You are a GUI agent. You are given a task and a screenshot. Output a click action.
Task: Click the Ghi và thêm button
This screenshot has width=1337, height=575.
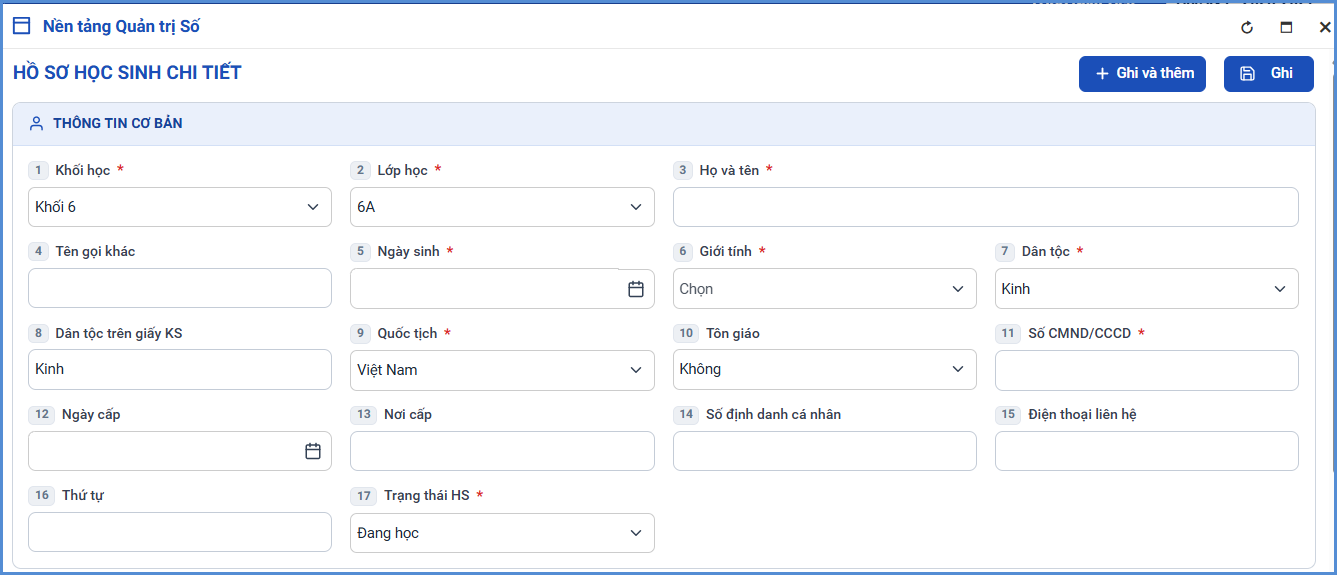[1143, 73]
